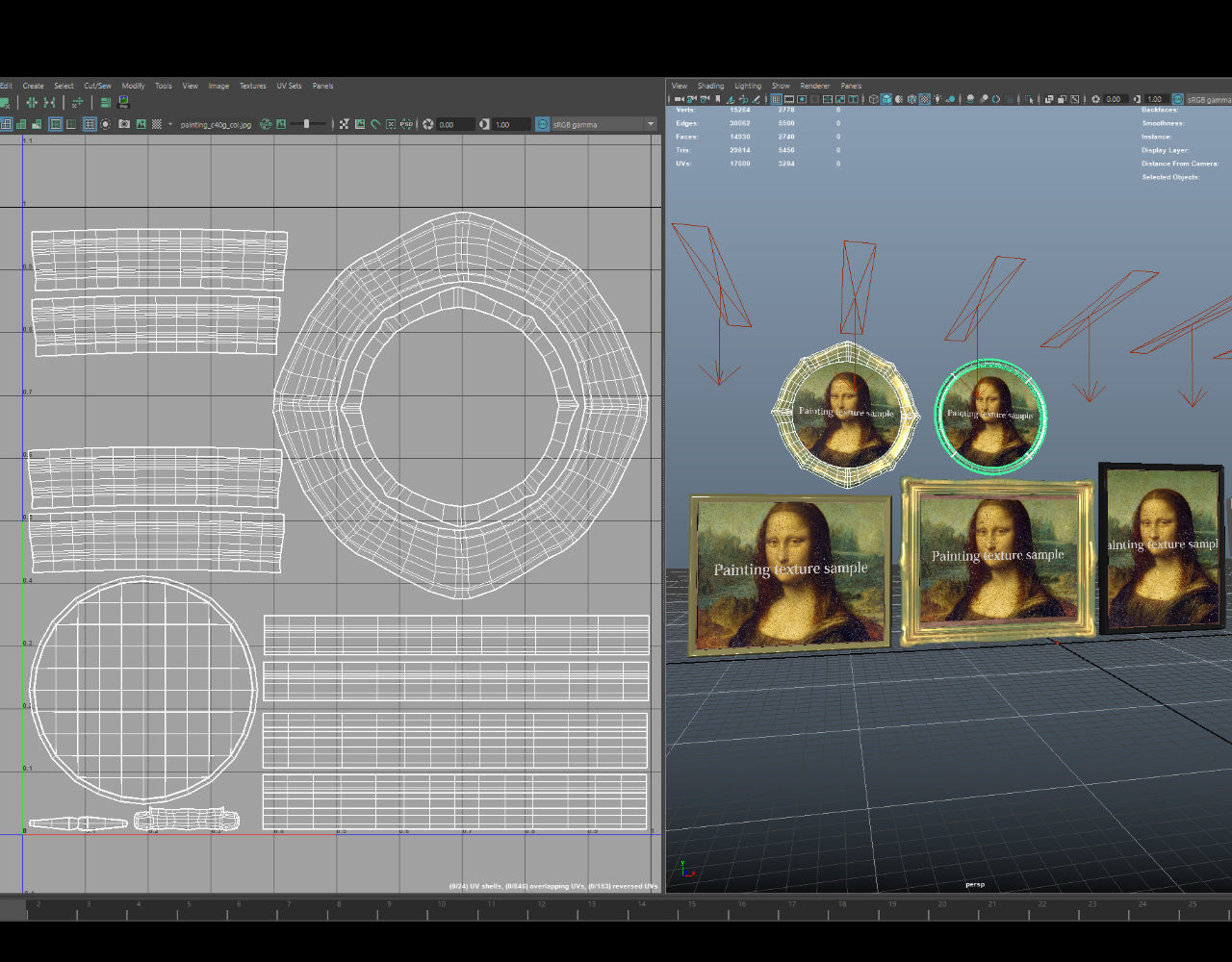Select the circular disc UV shell

pyautogui.click(x=143, y=689)
